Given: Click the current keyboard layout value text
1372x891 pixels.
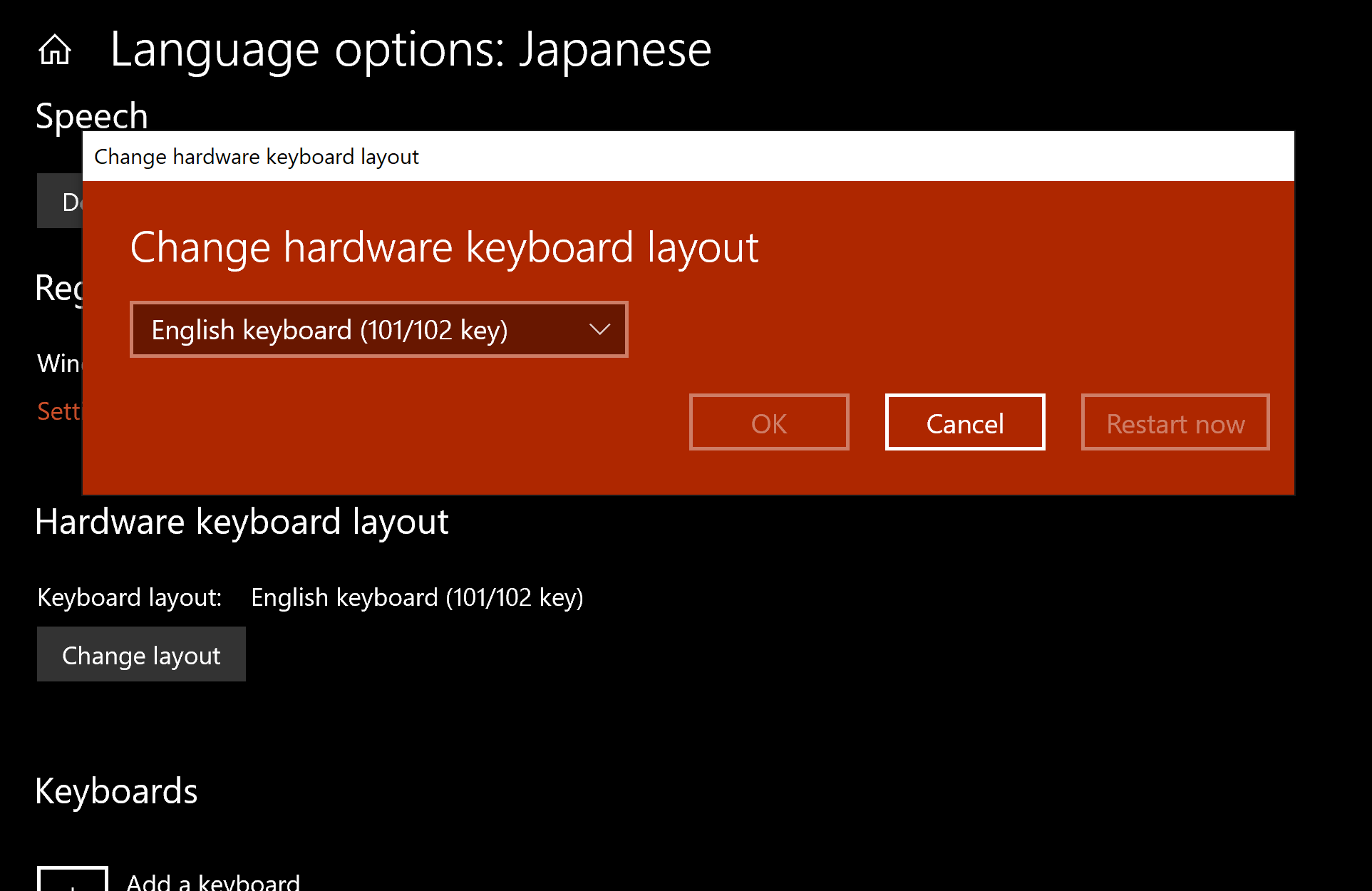Looking at the screenshot, I should (417, 597).
